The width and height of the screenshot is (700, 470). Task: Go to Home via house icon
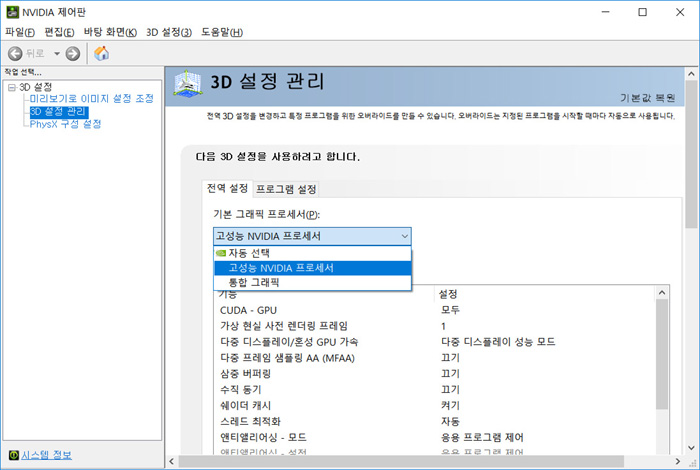(x=101, y=53)
